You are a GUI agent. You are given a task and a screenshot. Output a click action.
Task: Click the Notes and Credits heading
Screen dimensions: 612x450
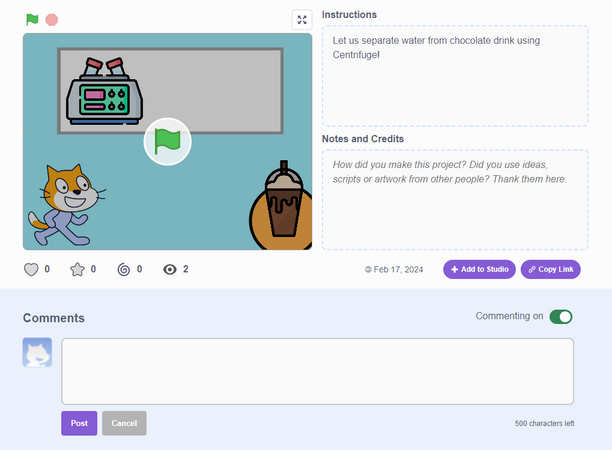[363, 139]
